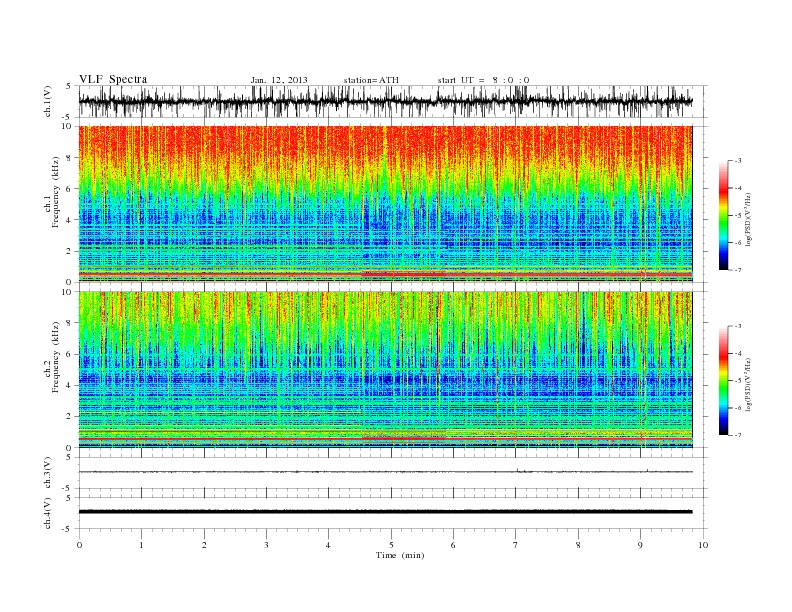Click inside the ch.2 spectrogram panel
This screenshot has width=792, height=612.
coord(385,370)
